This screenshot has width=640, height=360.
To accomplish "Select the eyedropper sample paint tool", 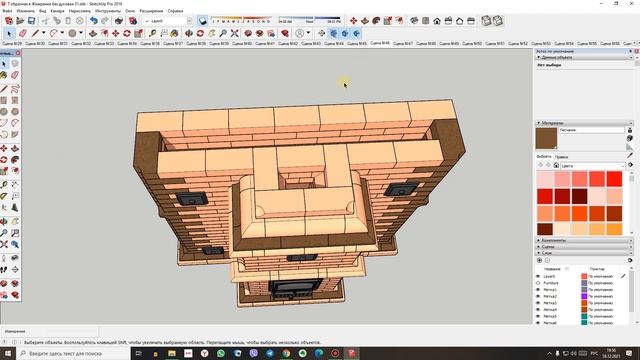I will [630, 155].
